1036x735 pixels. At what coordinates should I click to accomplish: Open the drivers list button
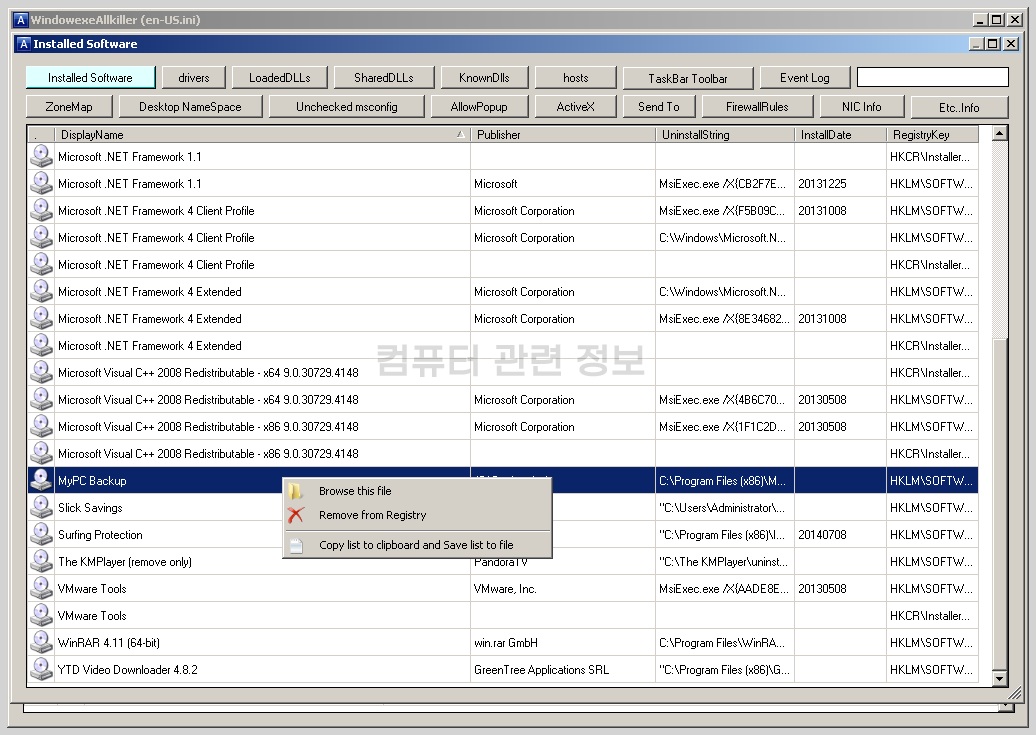pos(194,77)
